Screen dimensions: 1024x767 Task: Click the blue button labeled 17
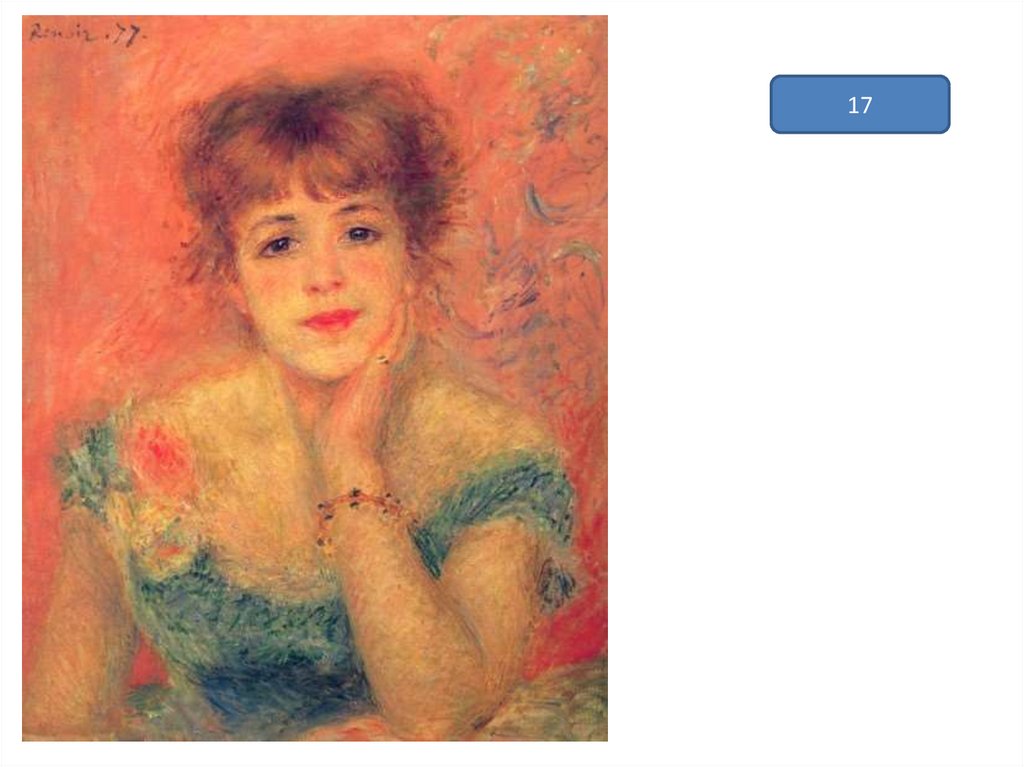[x=859, y=105]
